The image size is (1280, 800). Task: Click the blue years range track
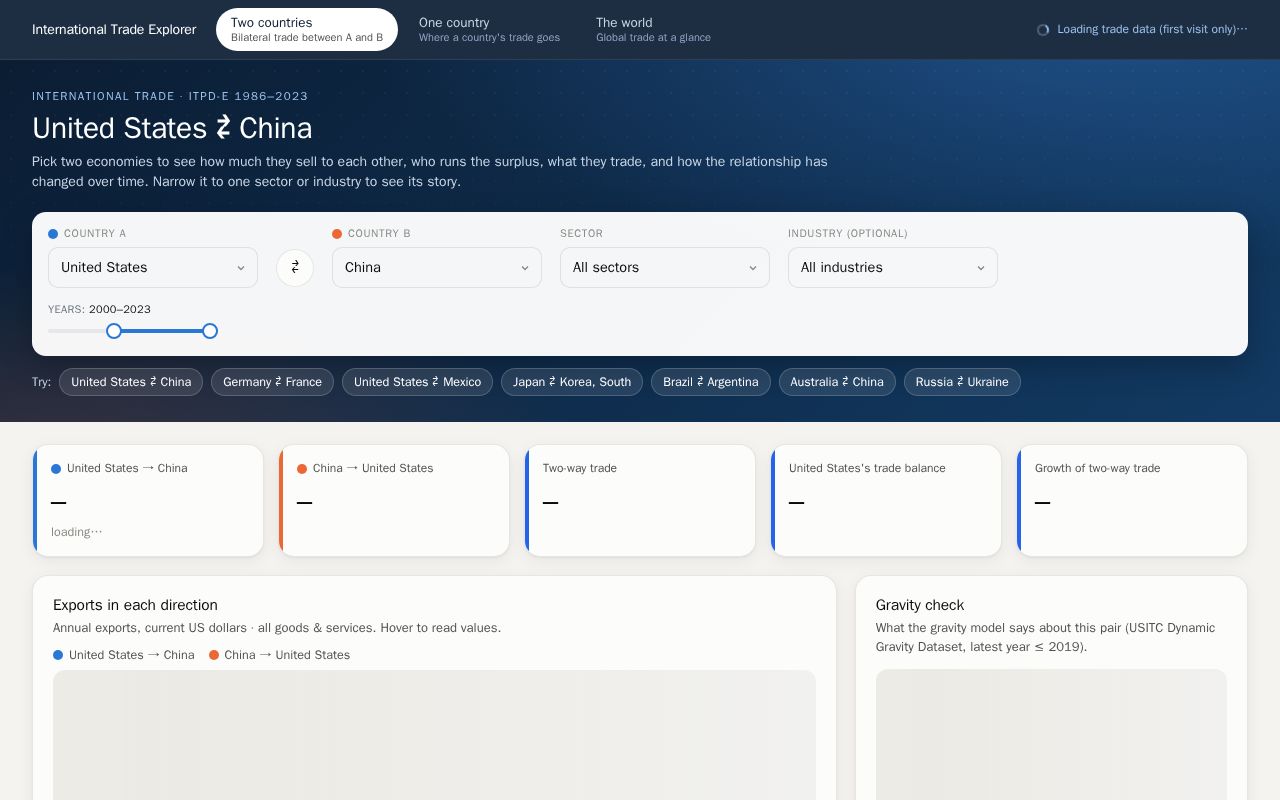[162, 331]
